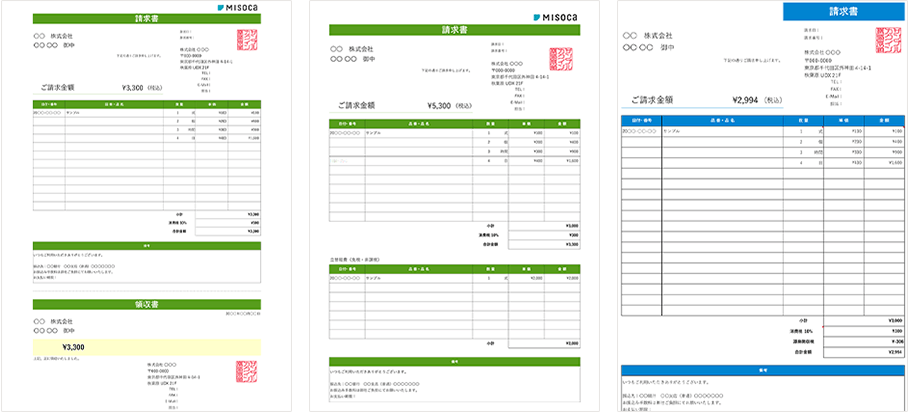Click the green 備考 header on the middle invoice
Image resolution: width=908 pixels, height=412 pixels.
pyautogui.click(x=454, y=362)
